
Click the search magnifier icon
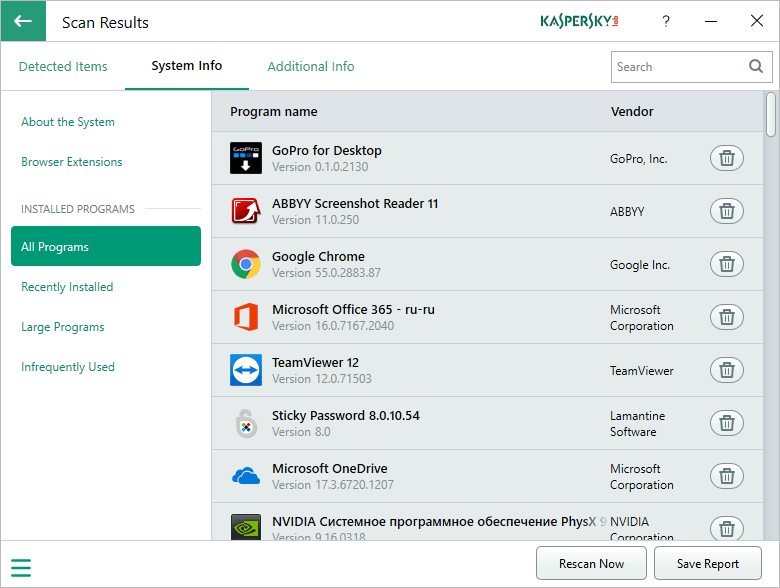pyautogui.click(x=756, y=67)
